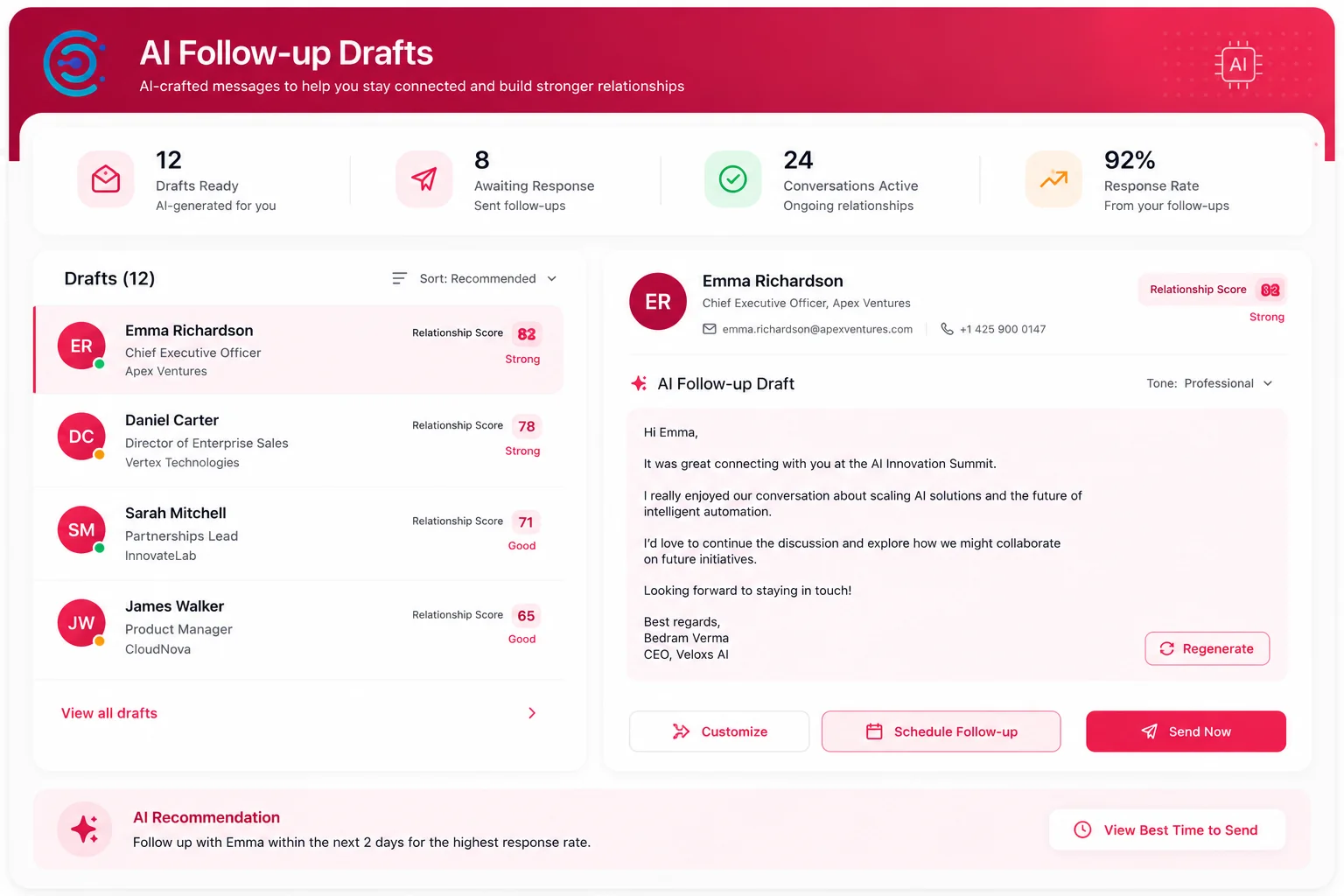1344x896 pixels.
Task: Click the chevron next to Professional tone
Action: click(1268, 383)
